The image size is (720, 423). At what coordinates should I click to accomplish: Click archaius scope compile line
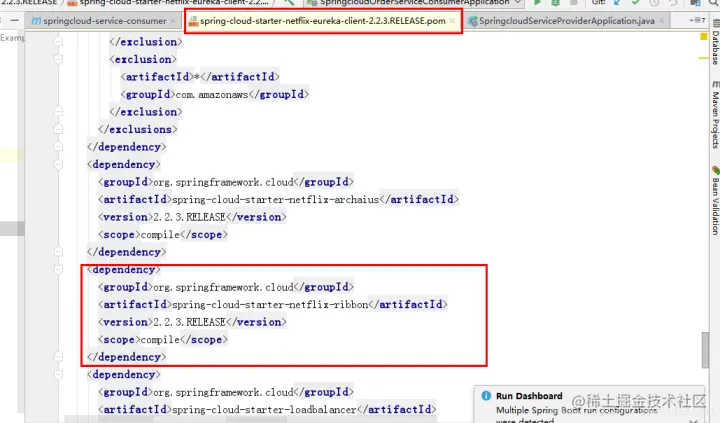[163, 234]
